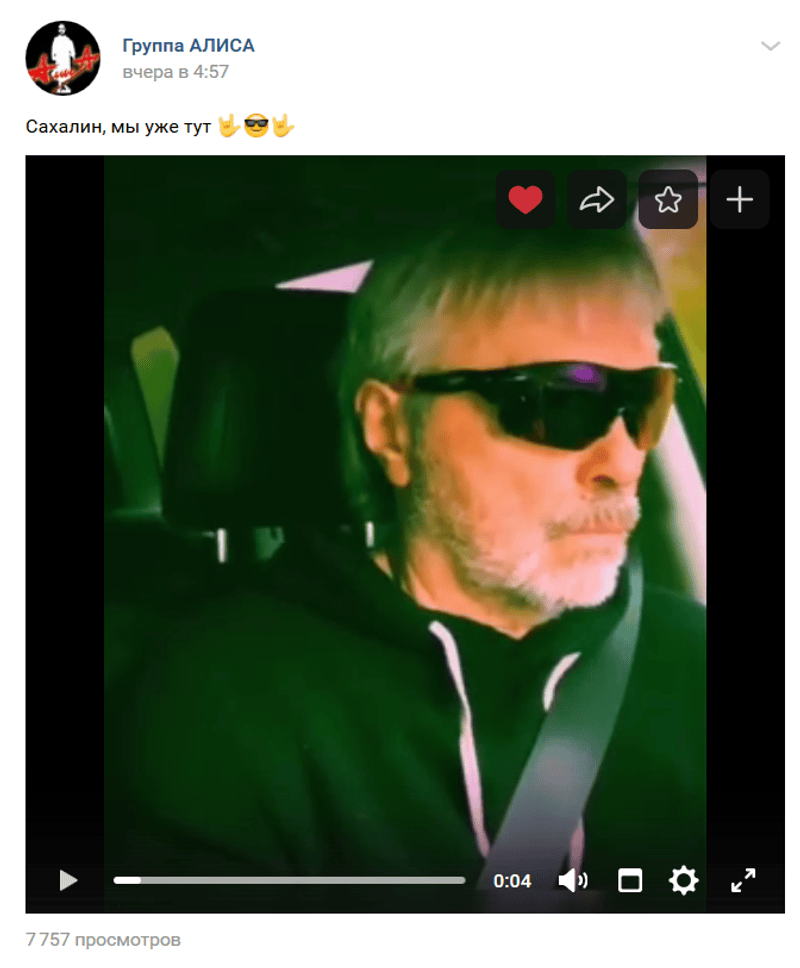Expand the video to fullscreen
This screenshot has height=968, width=800.
tap(743, 880)
